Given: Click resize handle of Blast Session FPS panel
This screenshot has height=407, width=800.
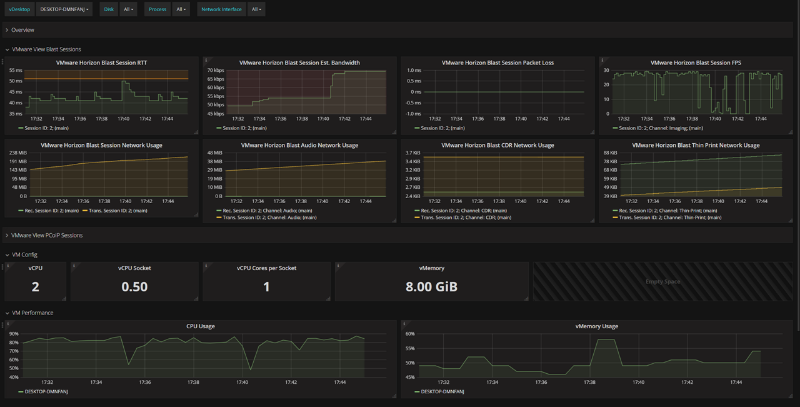Looking at the screenshot, I should [x=790, y=132].
